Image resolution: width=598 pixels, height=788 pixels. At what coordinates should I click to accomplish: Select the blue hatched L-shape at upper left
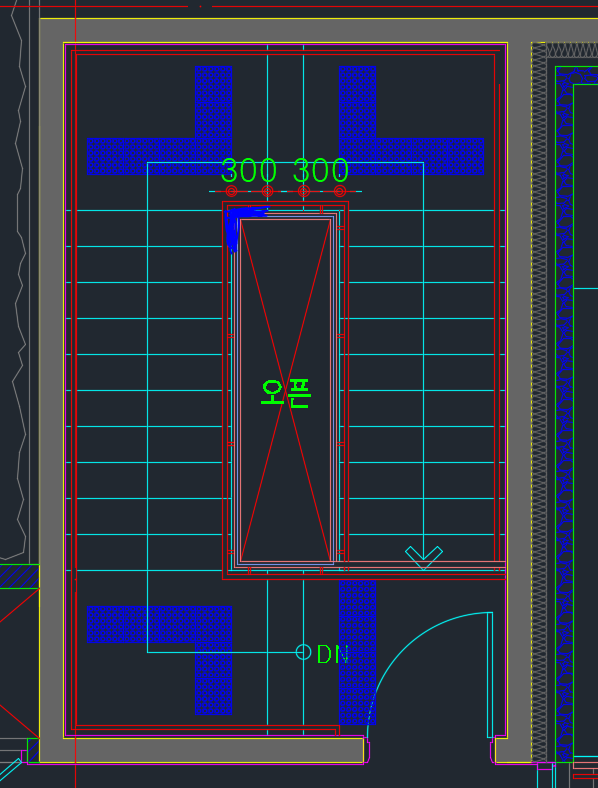[x=213, y=156]
